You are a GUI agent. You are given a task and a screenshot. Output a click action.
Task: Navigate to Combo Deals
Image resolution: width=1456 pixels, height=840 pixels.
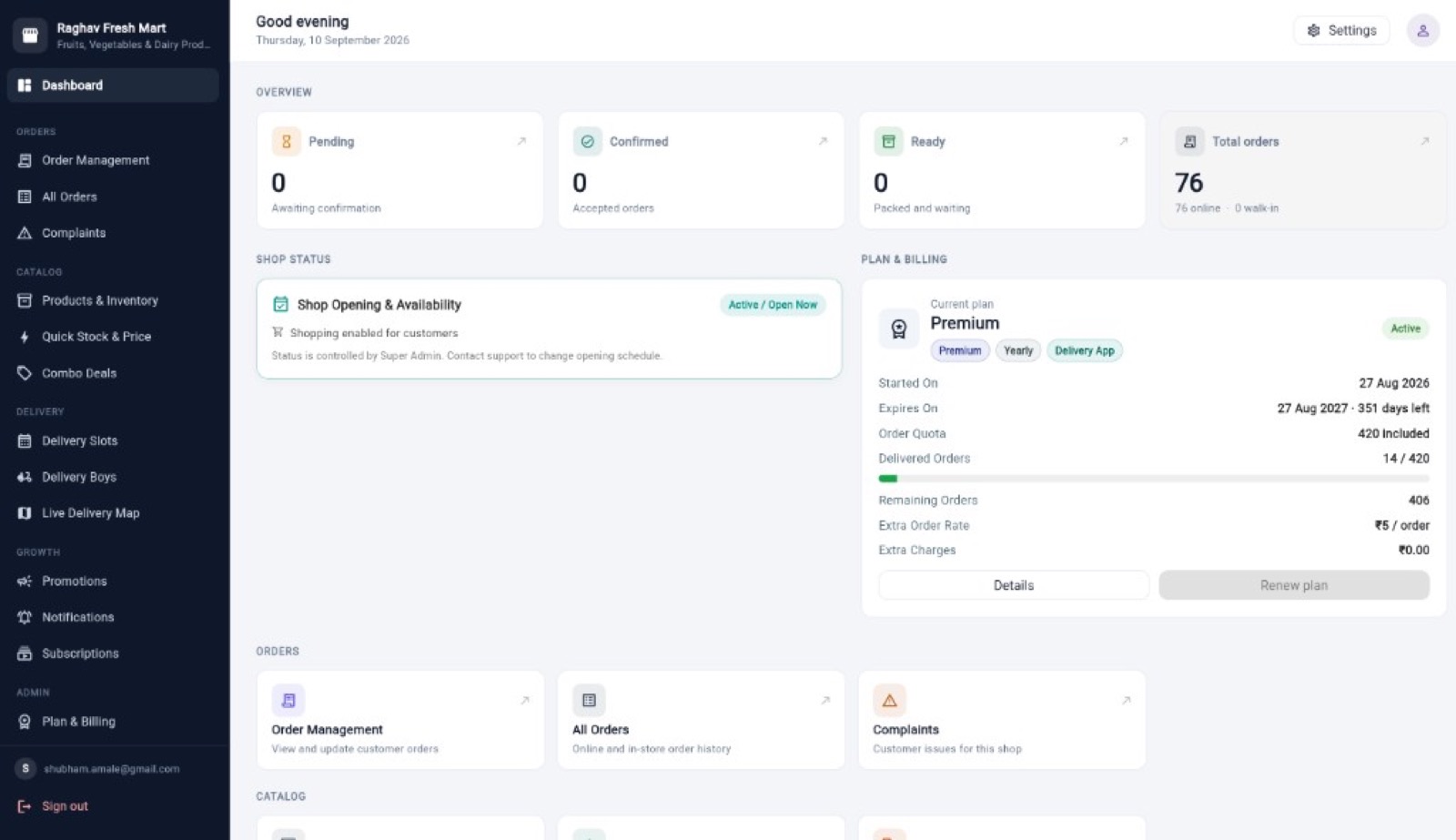(x=113, y=373)
